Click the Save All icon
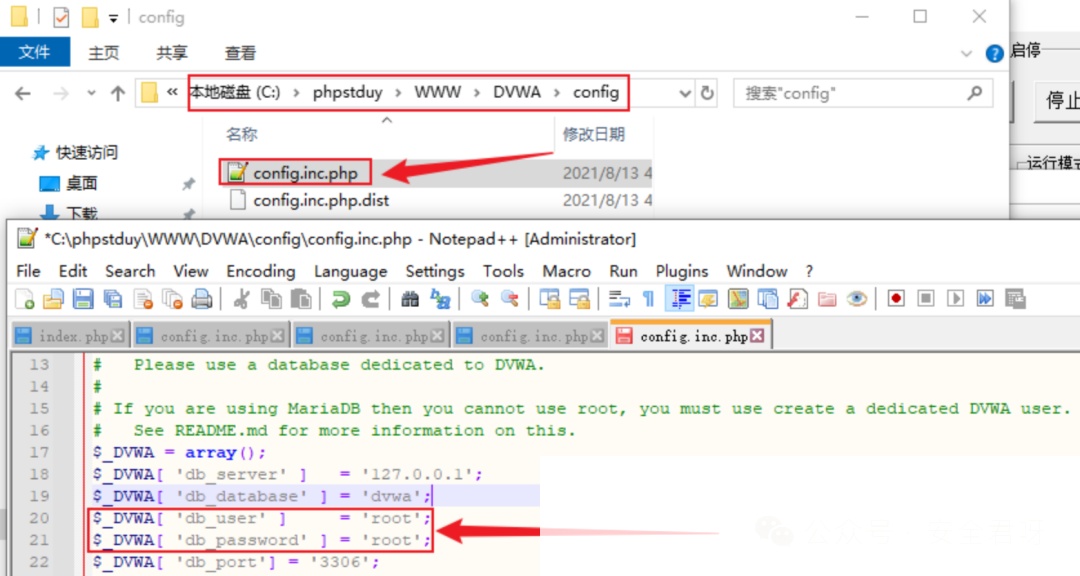 (113, 299)
